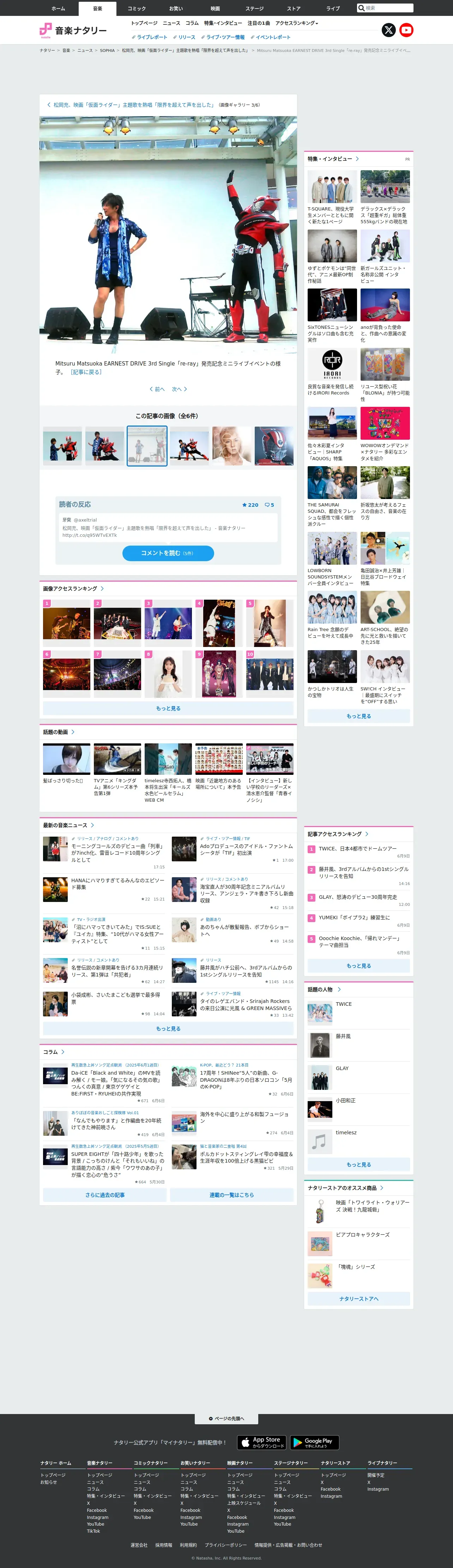This screenshot has height=1568, width=453.
Task: Open アクセスランキング dropdown menu
Action: (297, 23)
